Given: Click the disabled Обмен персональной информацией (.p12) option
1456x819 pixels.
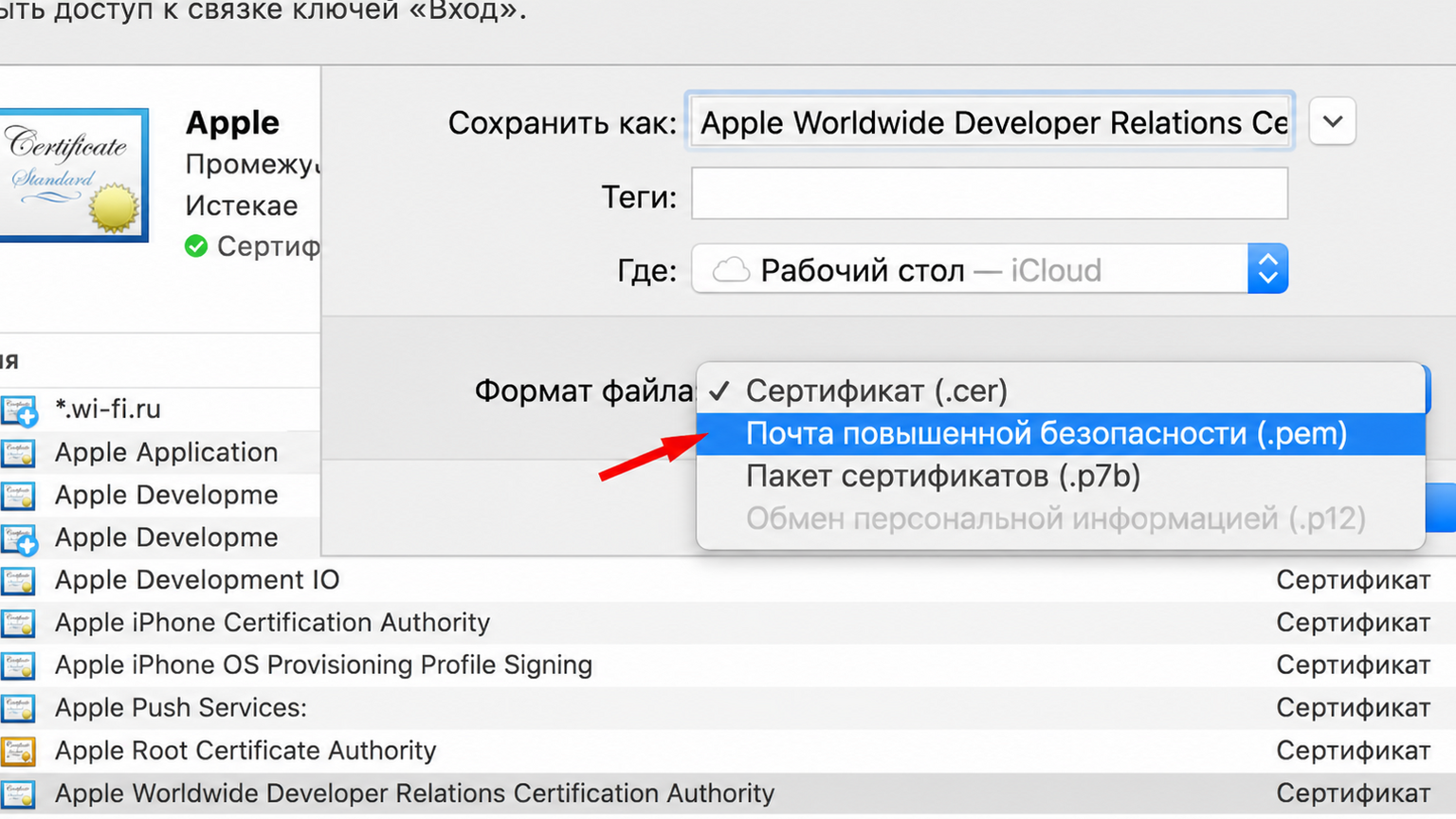Looking at the screenshot, I should (1061, 519).
